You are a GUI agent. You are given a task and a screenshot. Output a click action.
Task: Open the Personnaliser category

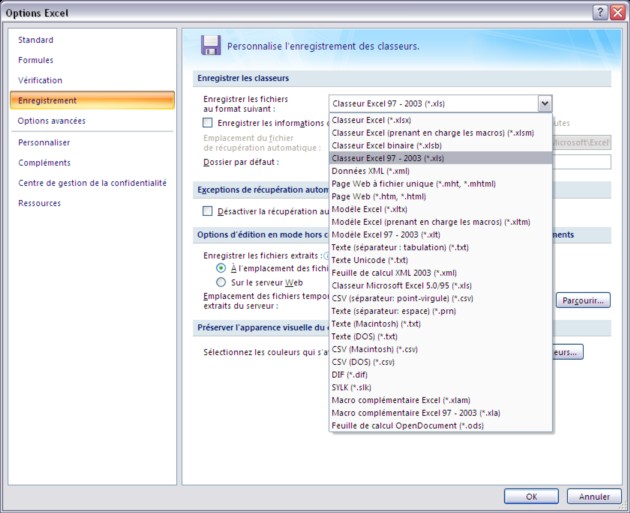click(x=44, y=142)
